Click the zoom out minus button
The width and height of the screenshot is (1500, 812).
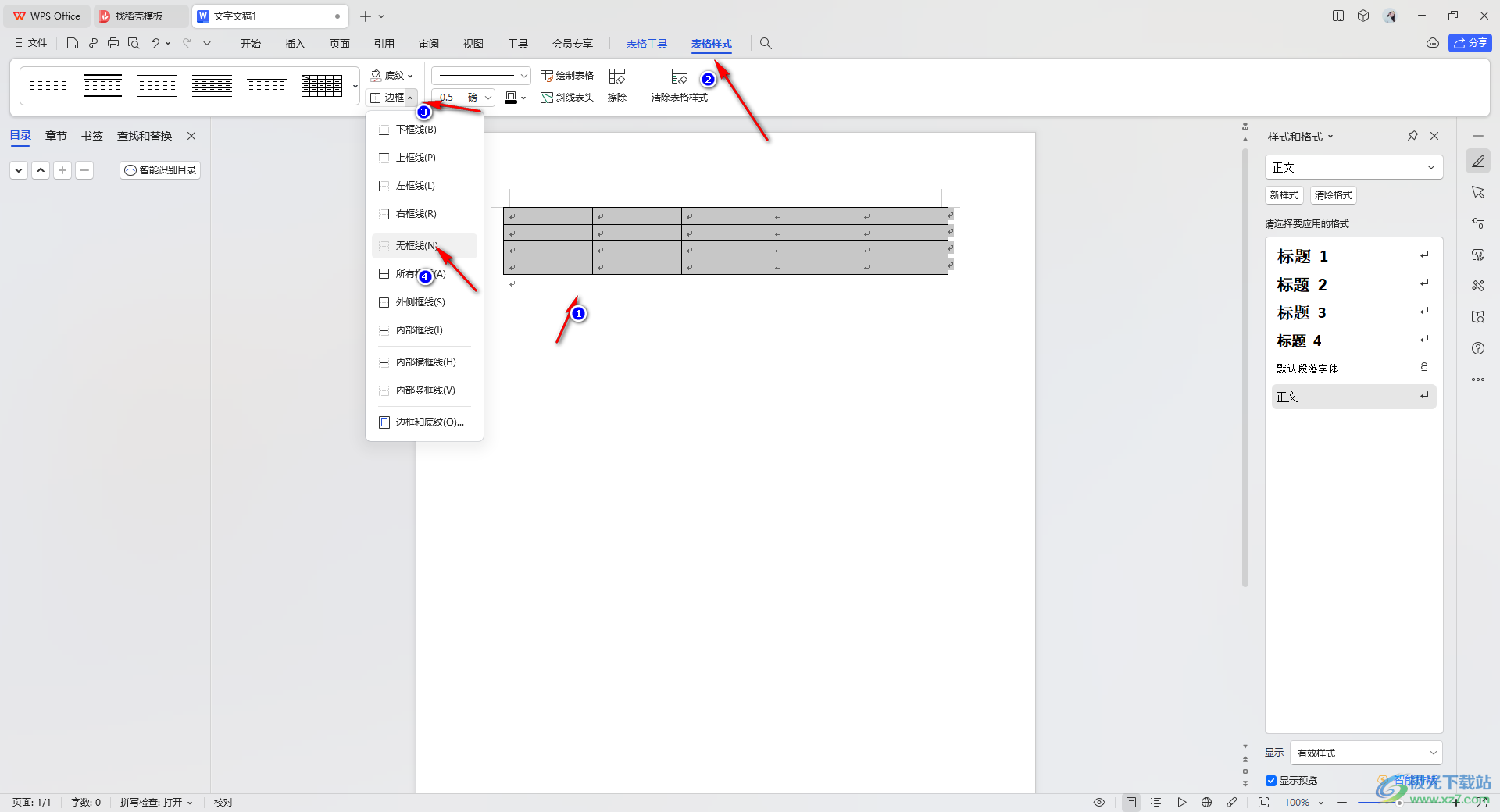click(x=1342, y=802)
